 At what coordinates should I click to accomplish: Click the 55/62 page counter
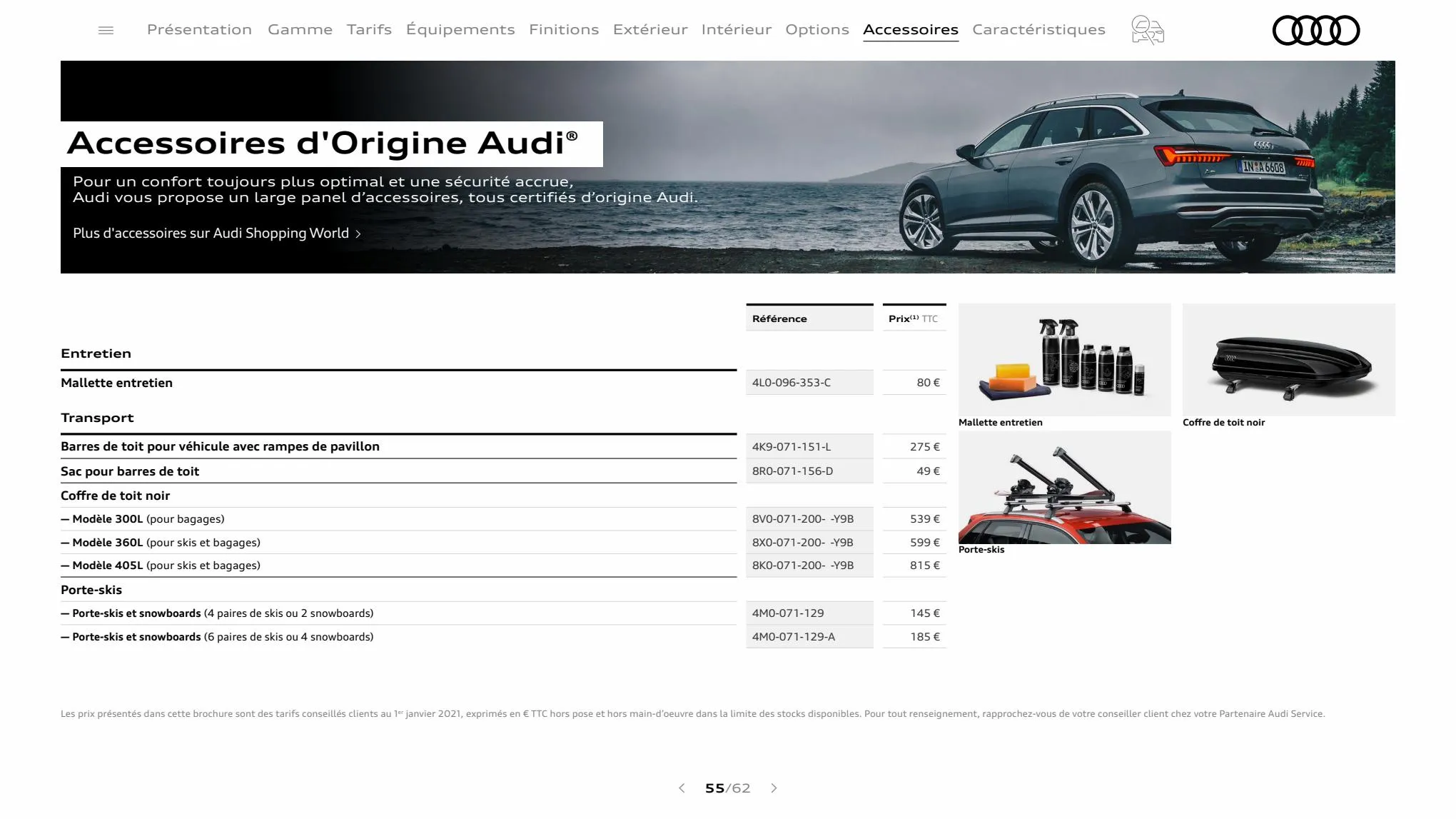(x=727, y=788)
